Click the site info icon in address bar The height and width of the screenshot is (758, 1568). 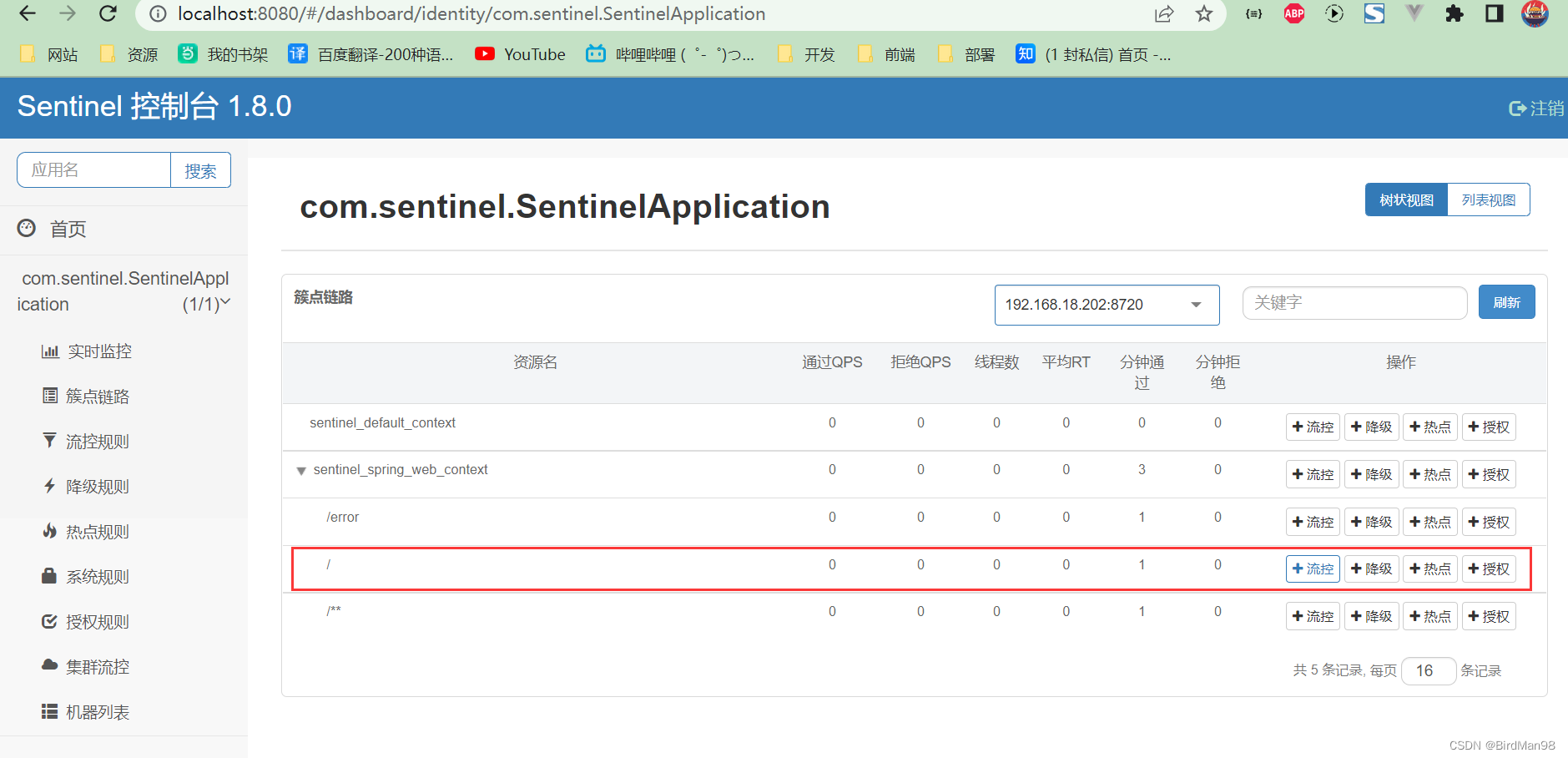tap(158, 14)
